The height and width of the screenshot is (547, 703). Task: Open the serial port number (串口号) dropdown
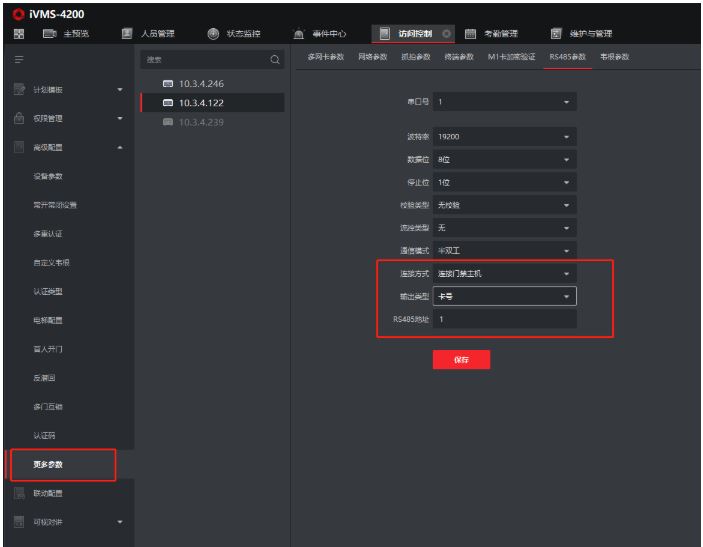[504, 102]
